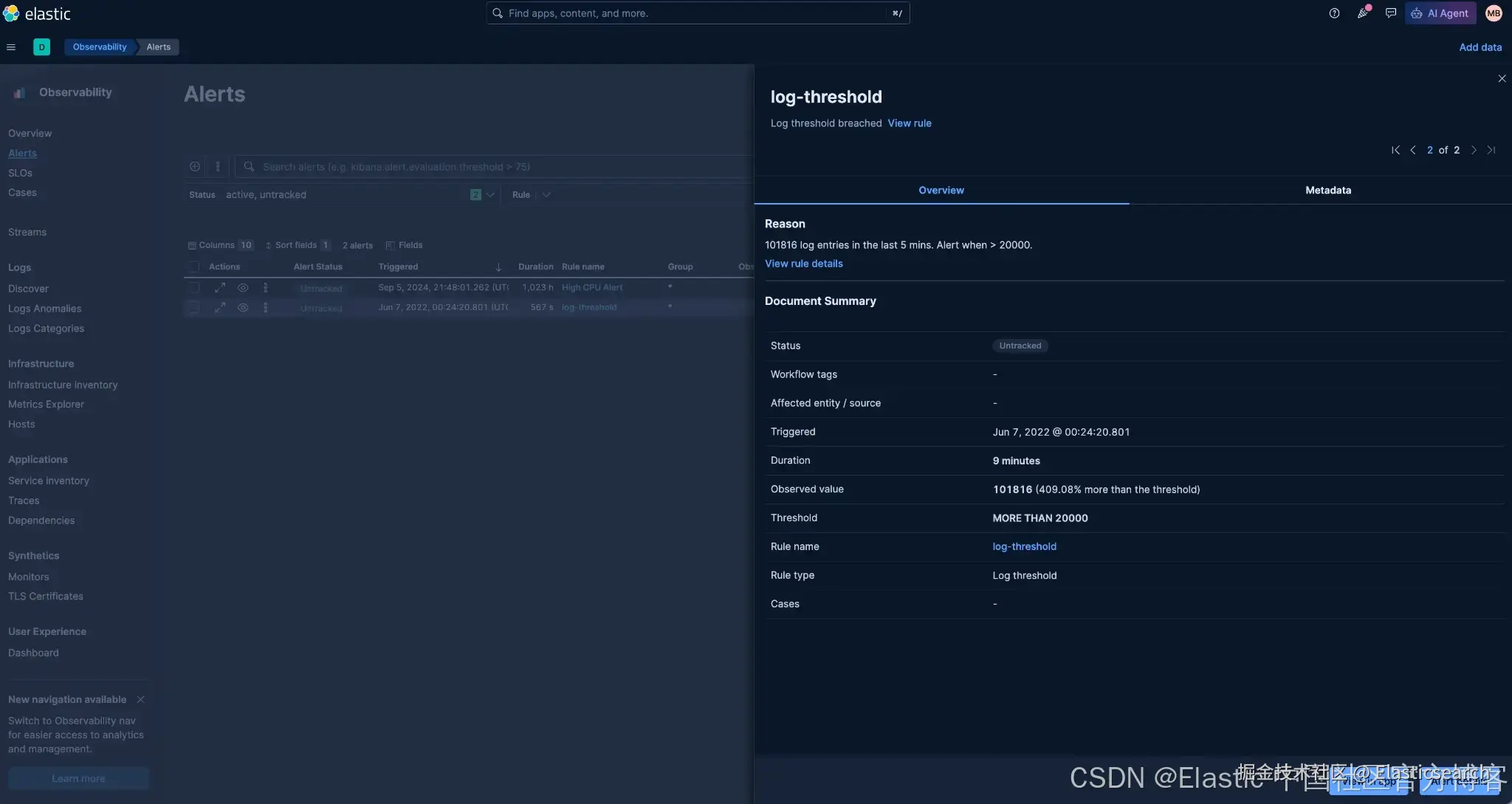Open more actions for log-threshold row
1512x804 pixels.
(x=266, y=308)
